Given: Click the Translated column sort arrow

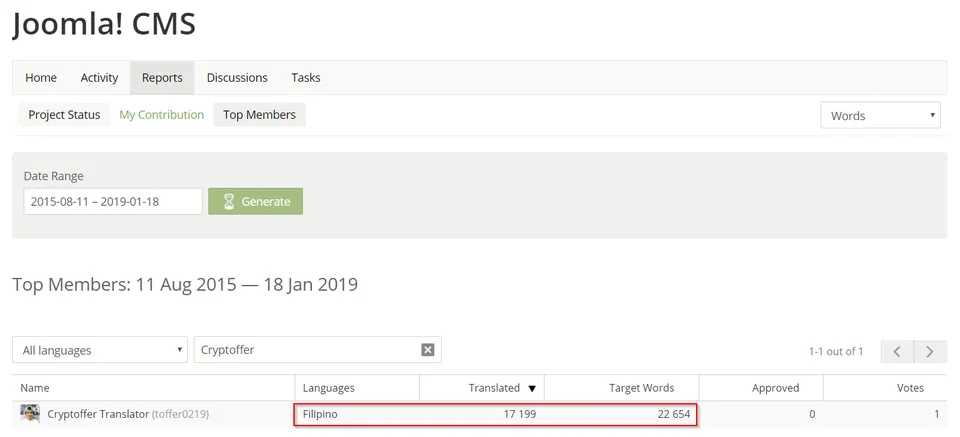Looking at the screenshot, I should (x=532, y=389).
